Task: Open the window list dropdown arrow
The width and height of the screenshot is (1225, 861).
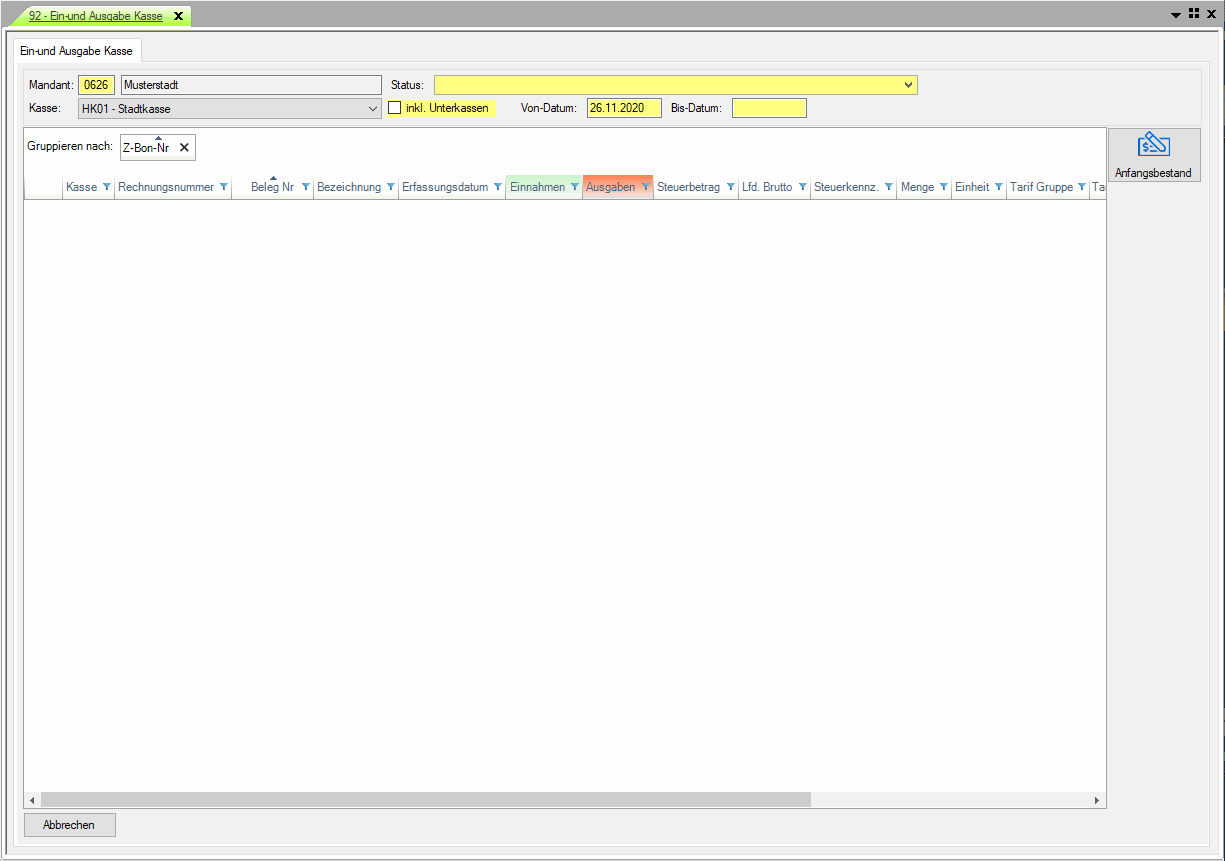Action: click(1176, 15)
